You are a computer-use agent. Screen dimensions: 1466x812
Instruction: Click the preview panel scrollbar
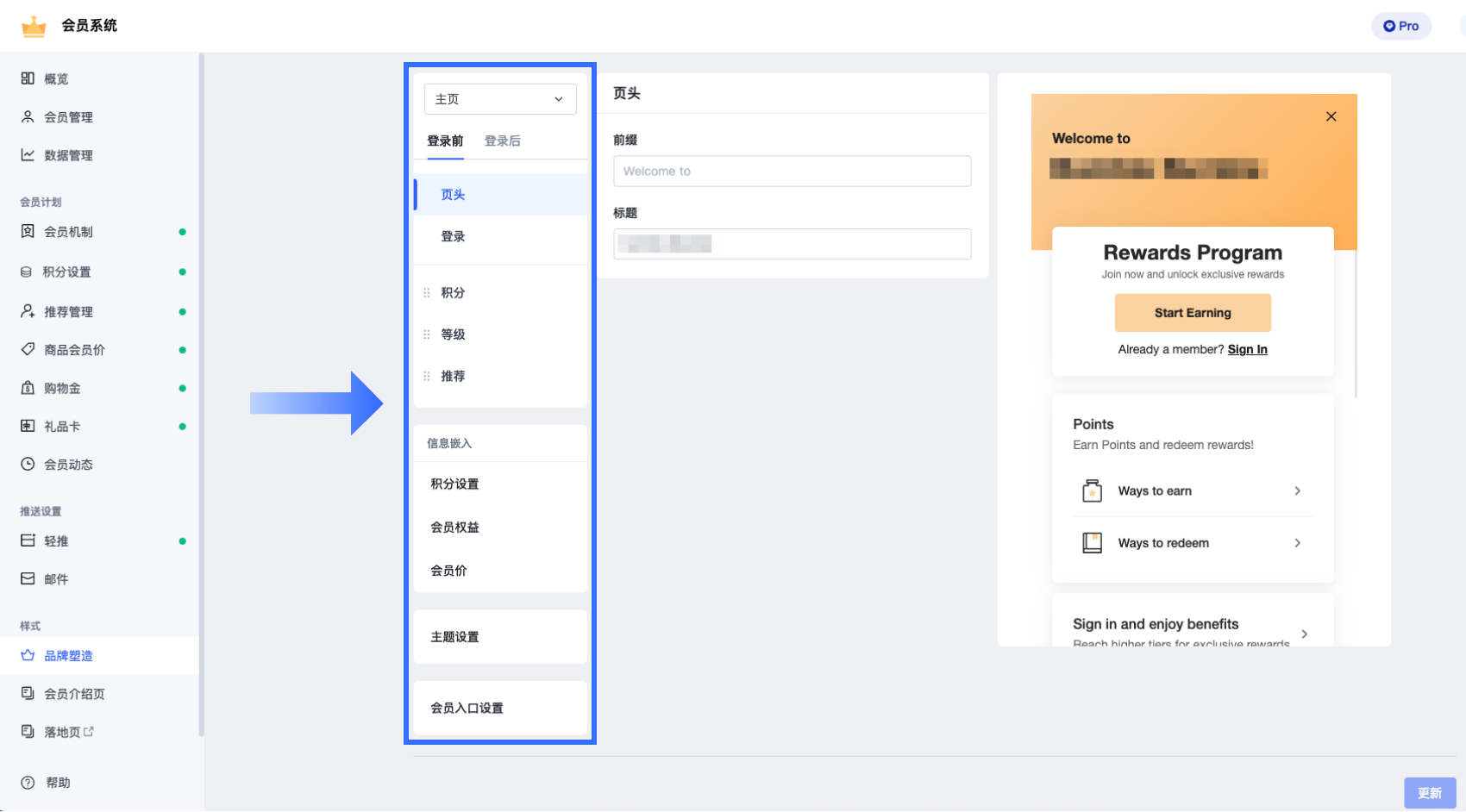point(1356,323)
